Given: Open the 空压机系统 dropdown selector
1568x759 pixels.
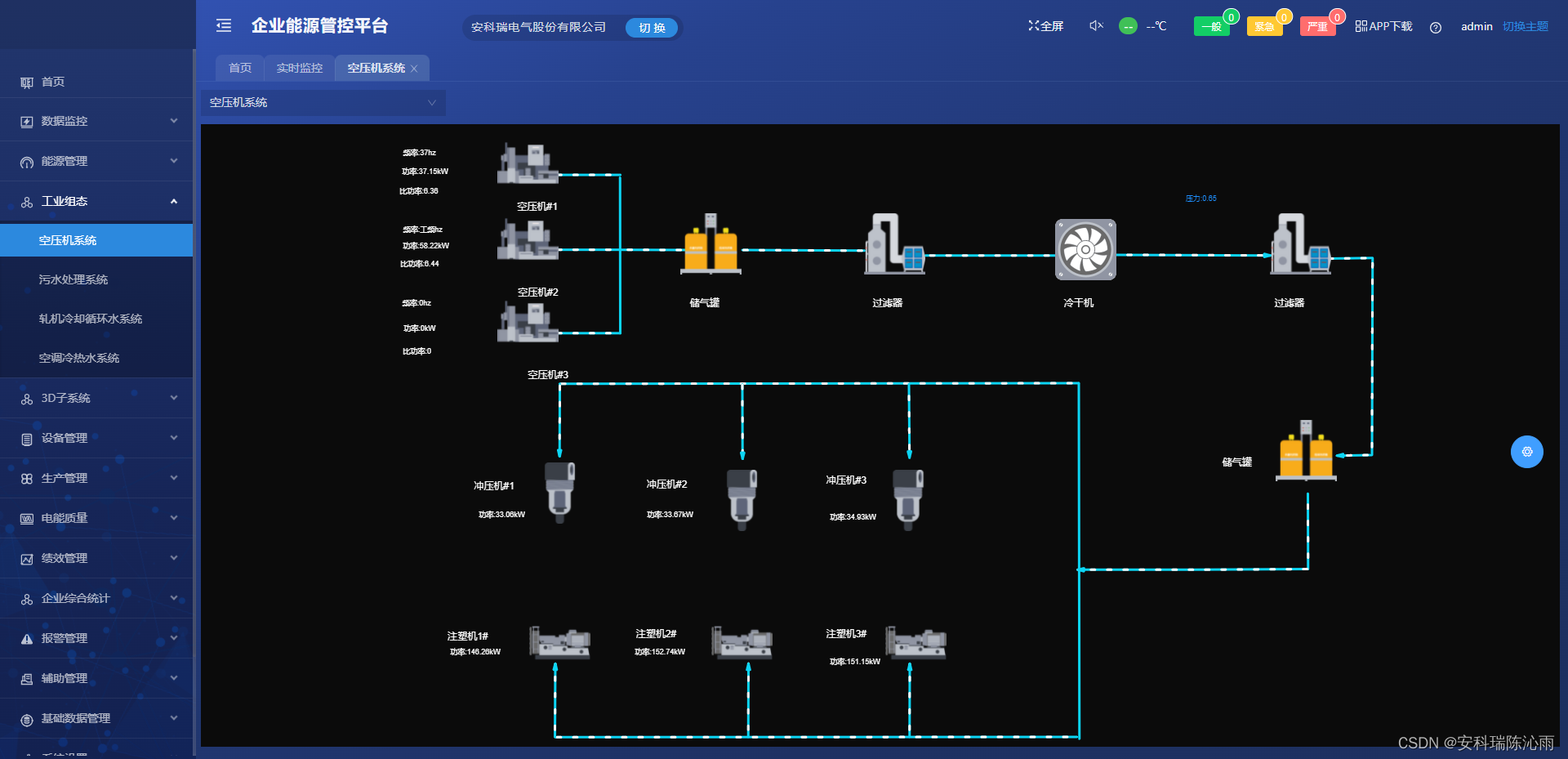Looking at the screenshot, I should (x=323, y=102).
